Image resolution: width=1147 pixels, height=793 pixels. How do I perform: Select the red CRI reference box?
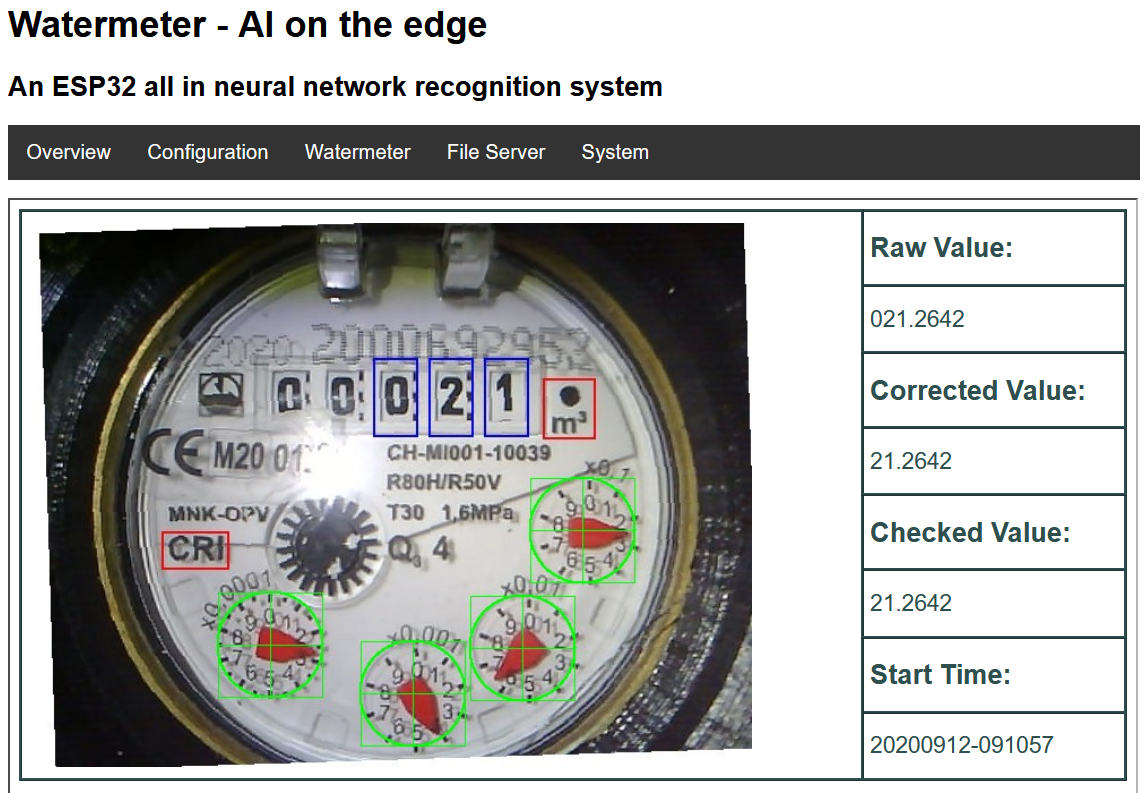pos(195,550)
